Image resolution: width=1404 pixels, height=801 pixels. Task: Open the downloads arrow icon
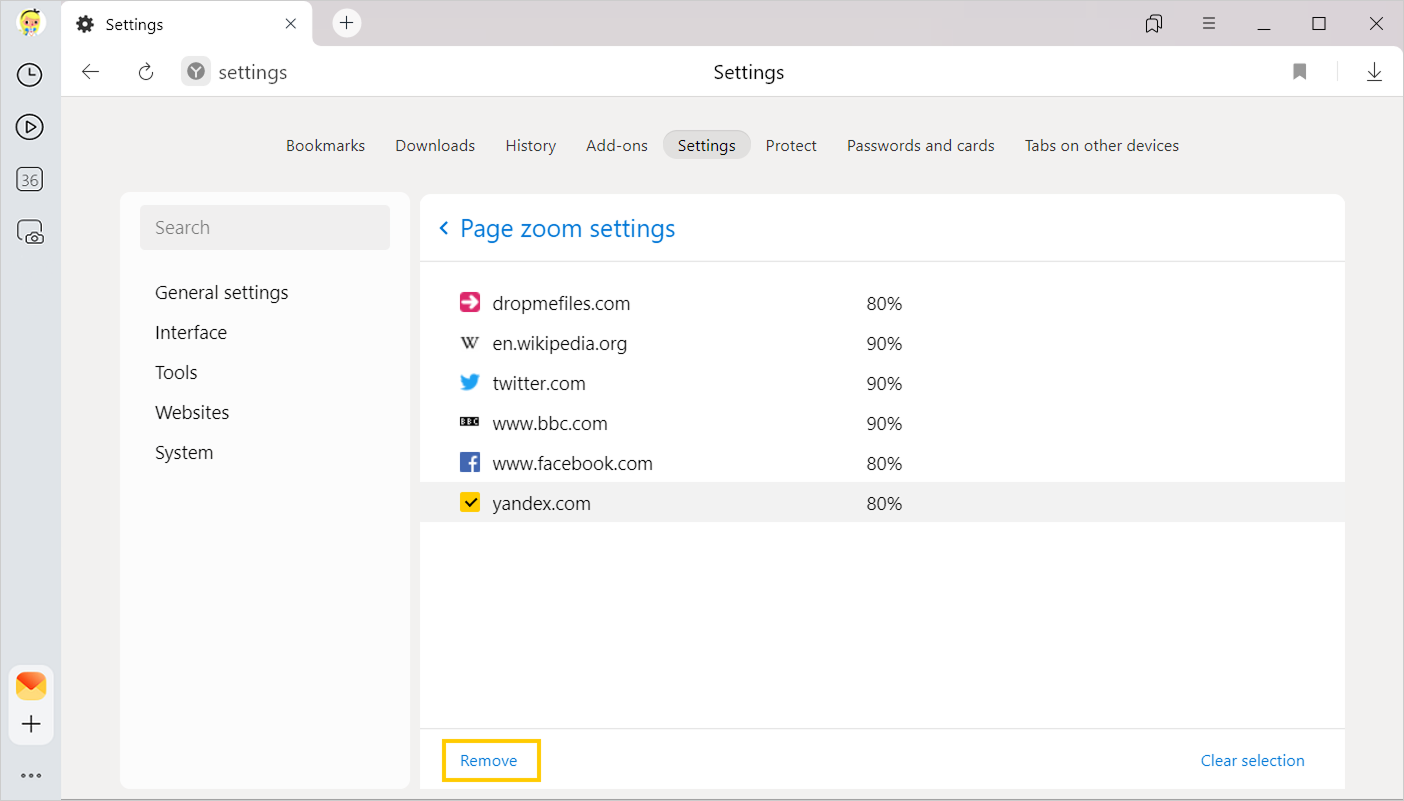pos(1374,72)
